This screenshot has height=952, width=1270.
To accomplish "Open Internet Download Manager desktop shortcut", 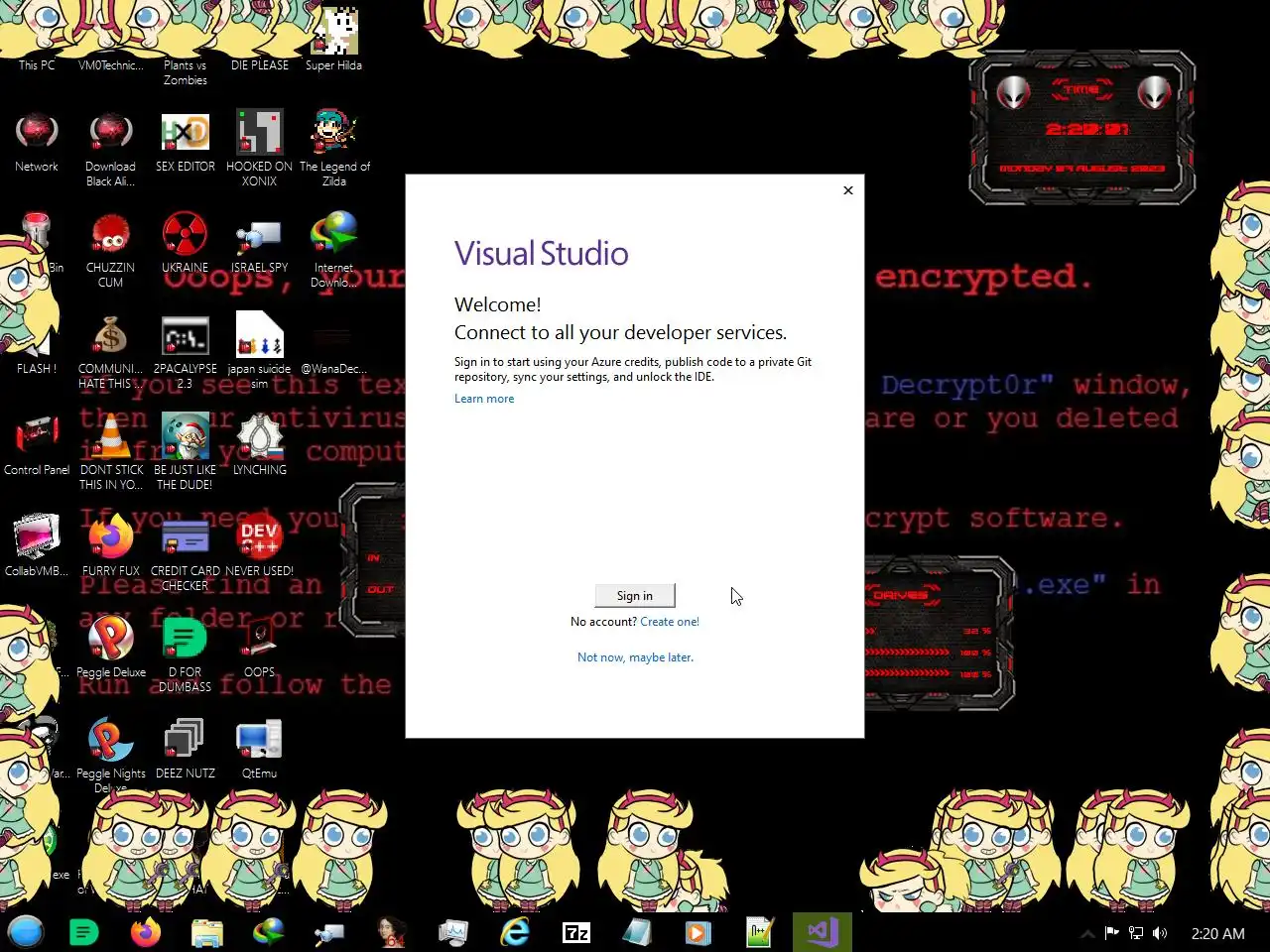I will 334,250.
